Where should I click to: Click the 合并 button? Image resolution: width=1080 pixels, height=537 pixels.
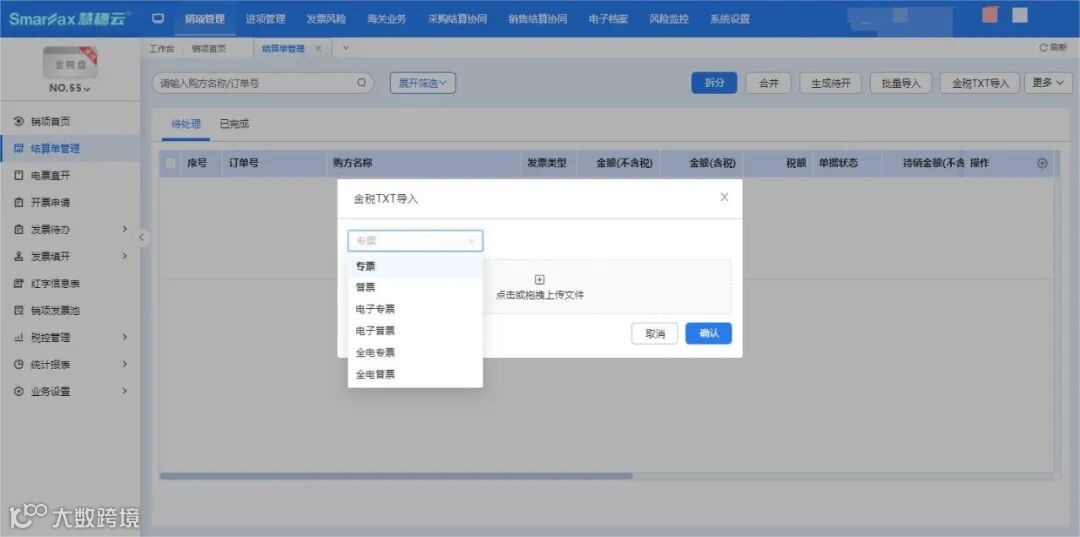click(769, 83)
